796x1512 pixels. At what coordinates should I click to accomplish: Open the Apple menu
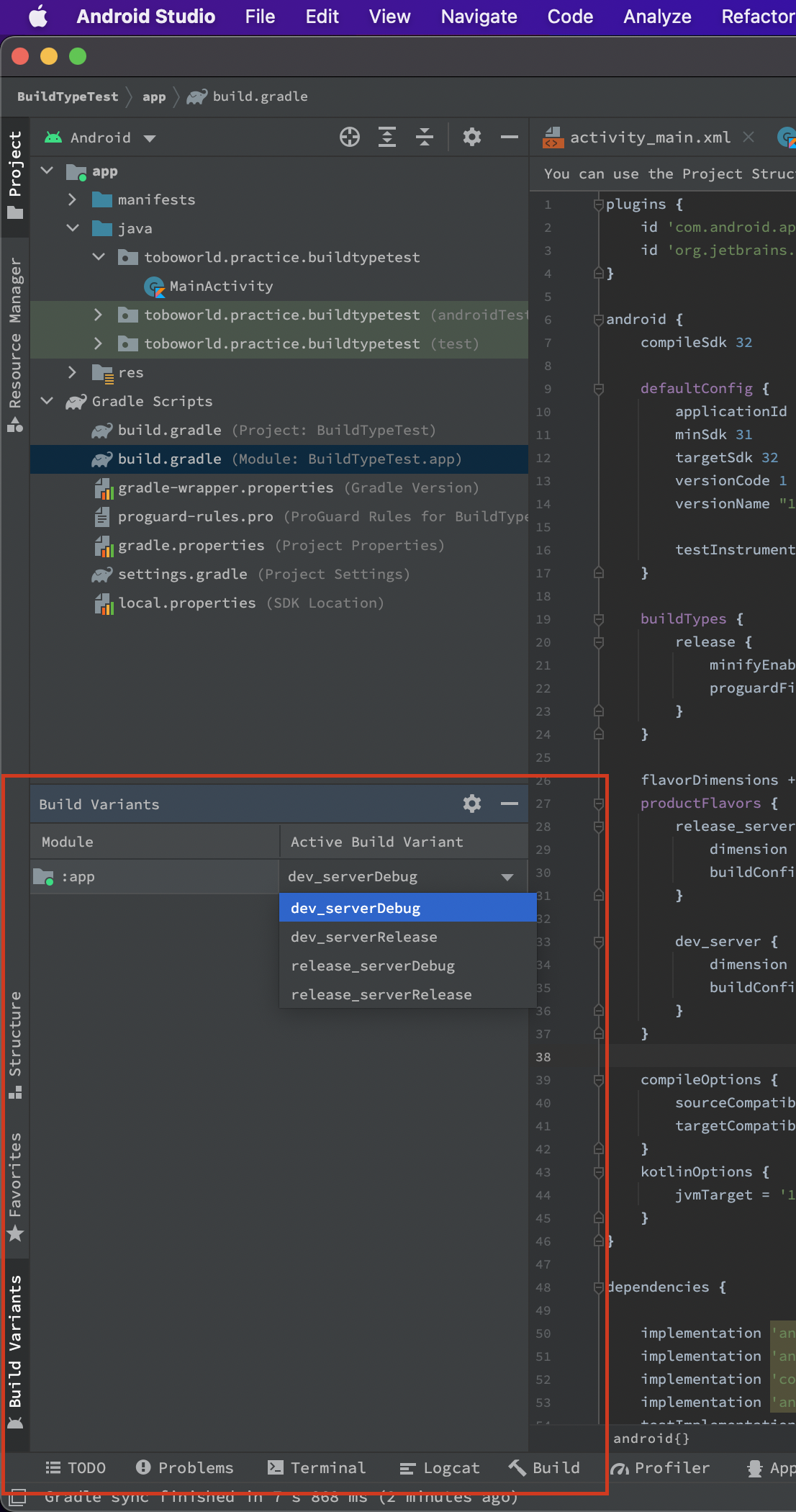pyautogui.click(x=38, y=17)
